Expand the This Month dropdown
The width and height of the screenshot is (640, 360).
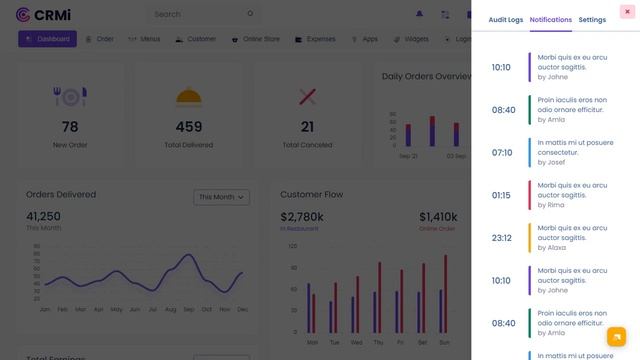(x=221, y=197)
